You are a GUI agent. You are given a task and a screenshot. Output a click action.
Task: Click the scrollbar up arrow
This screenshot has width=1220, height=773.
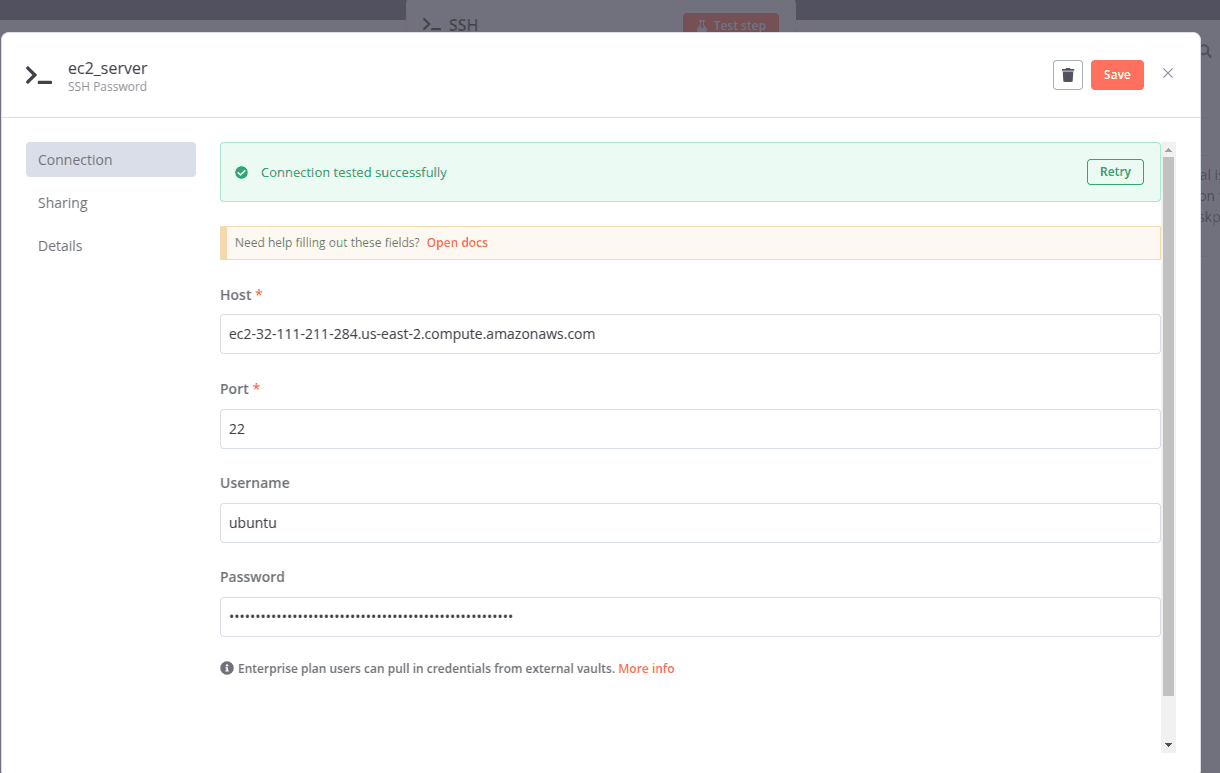pos(1168,149)
